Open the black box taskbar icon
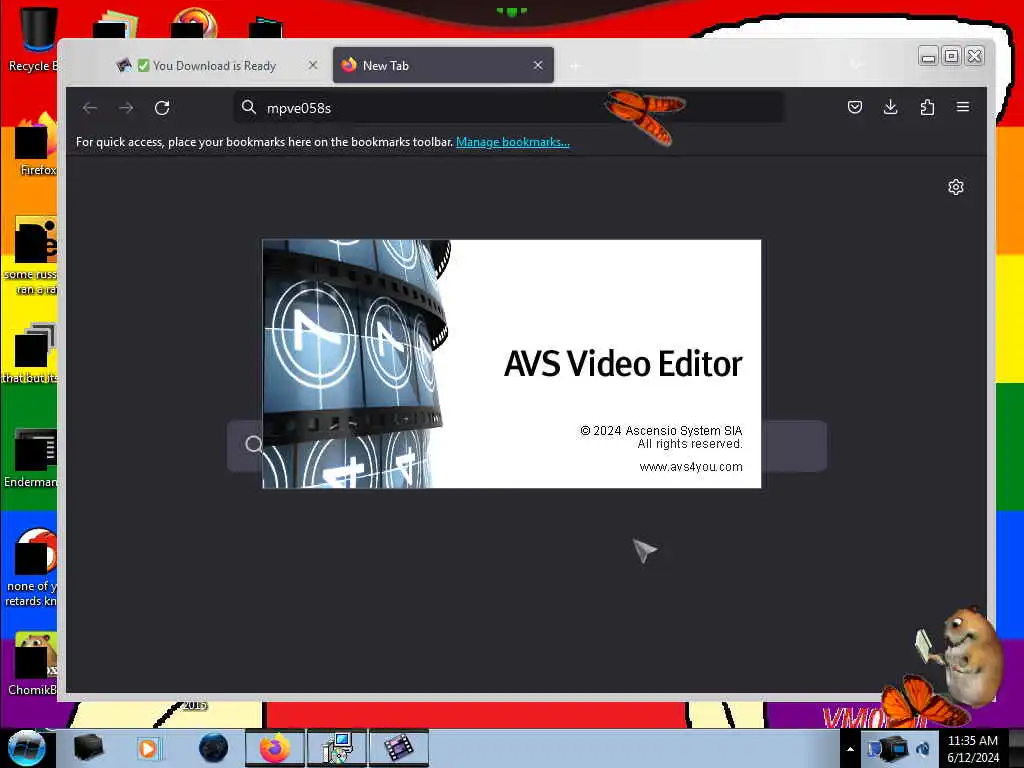1024x768 pixels. click(88, 747)
